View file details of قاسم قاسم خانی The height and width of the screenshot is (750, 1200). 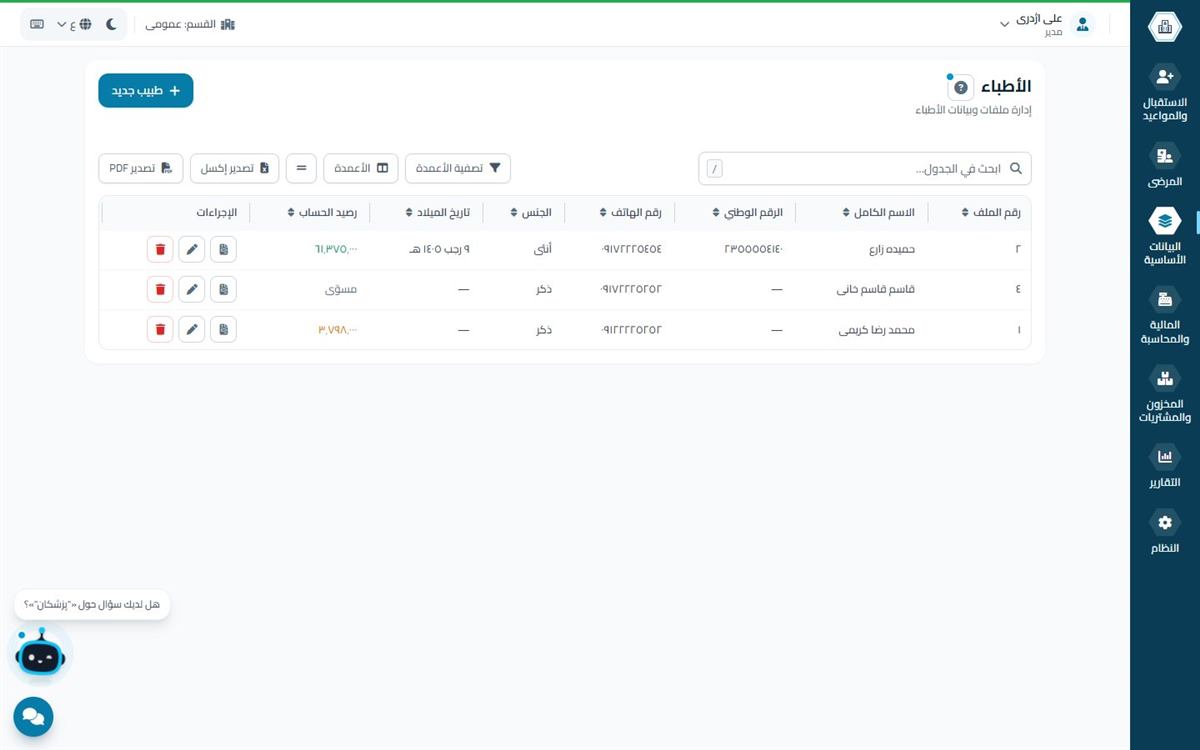click(x=224, y=289)
